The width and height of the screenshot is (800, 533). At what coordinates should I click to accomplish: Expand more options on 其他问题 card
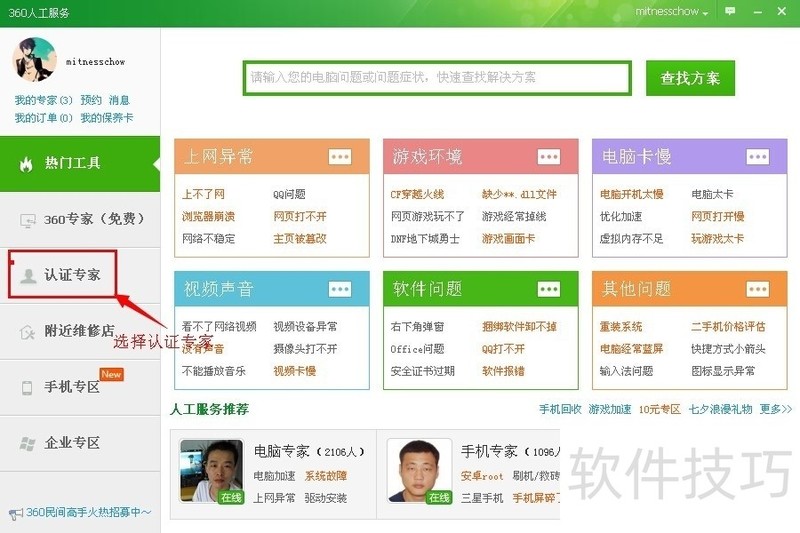click(758, 290)
